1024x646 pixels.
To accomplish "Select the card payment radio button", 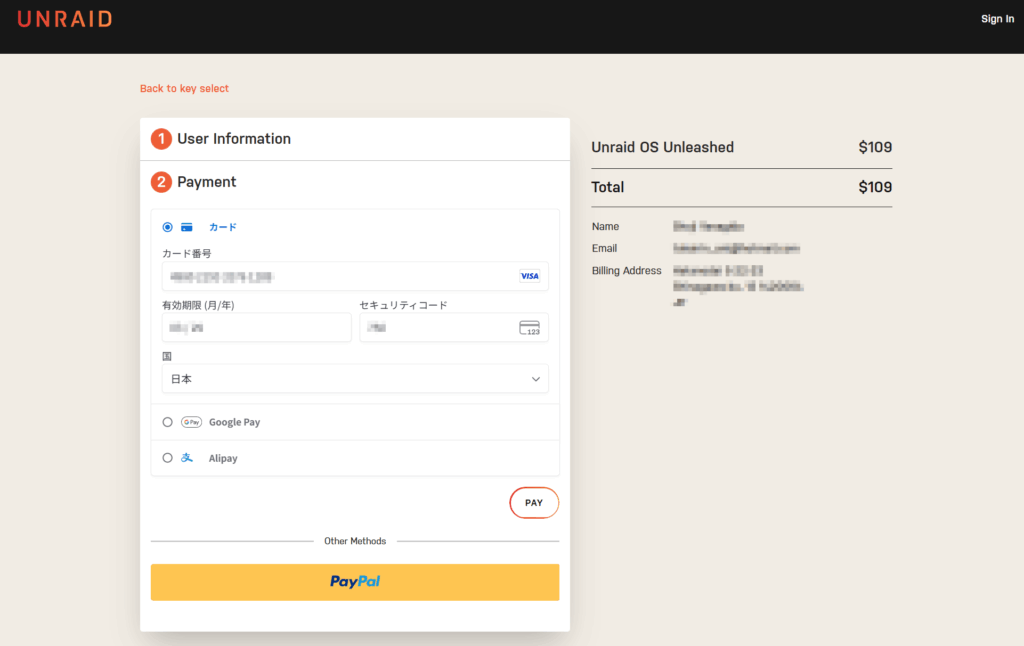I will (x=167, y=227).
